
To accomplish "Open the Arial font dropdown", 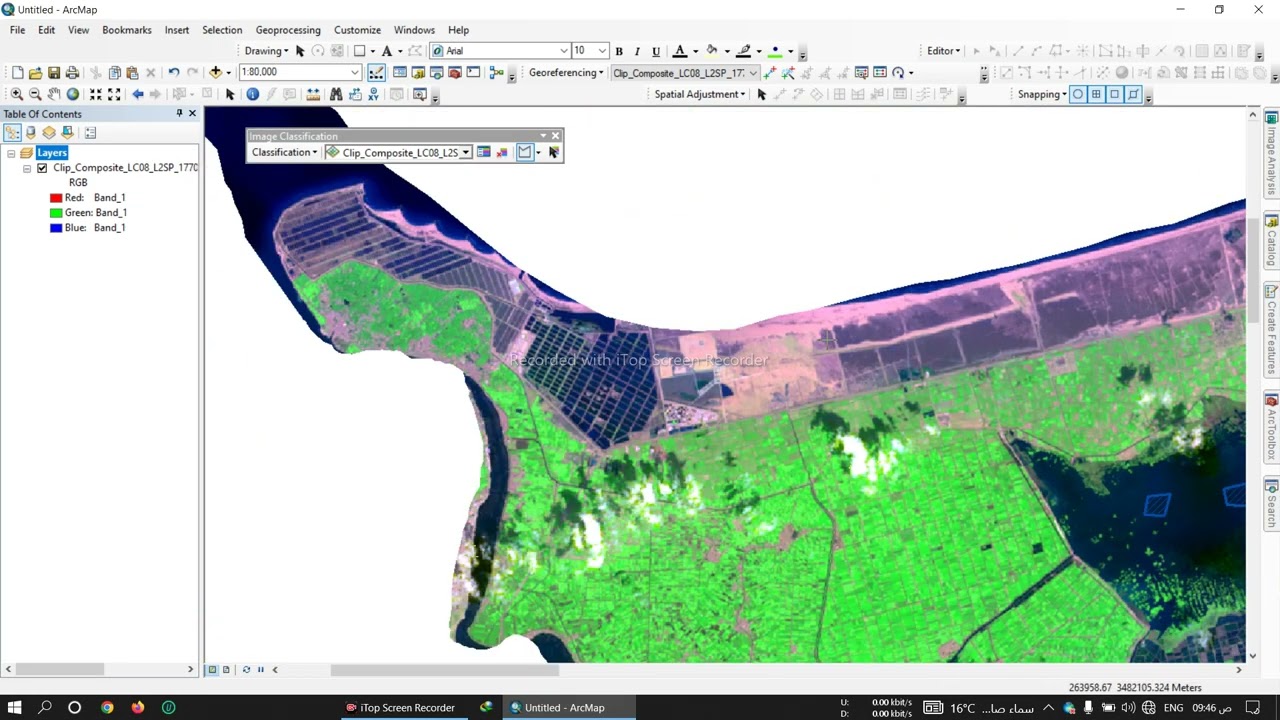I will pyautogui.click(x=563, y=51).
